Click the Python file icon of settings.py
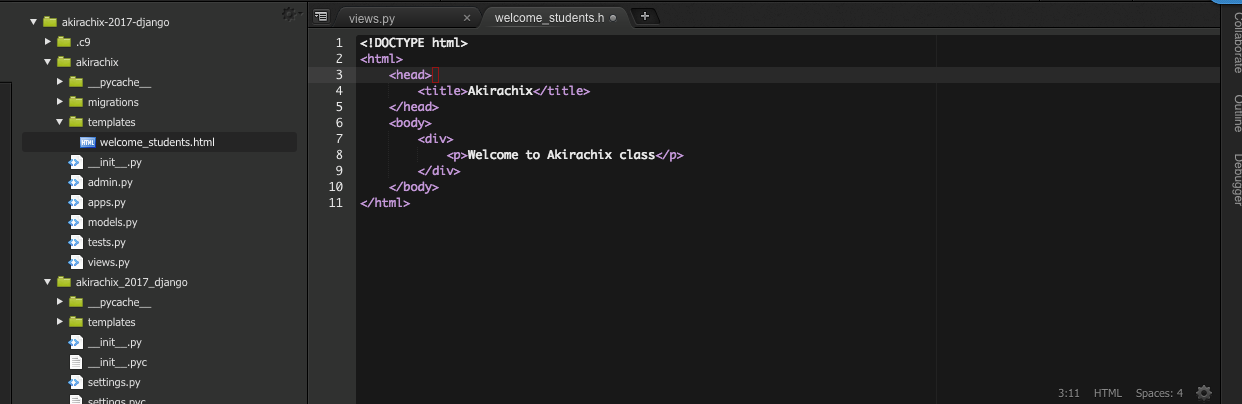This screenshot has width=1242, height=404. pos(75,382)
